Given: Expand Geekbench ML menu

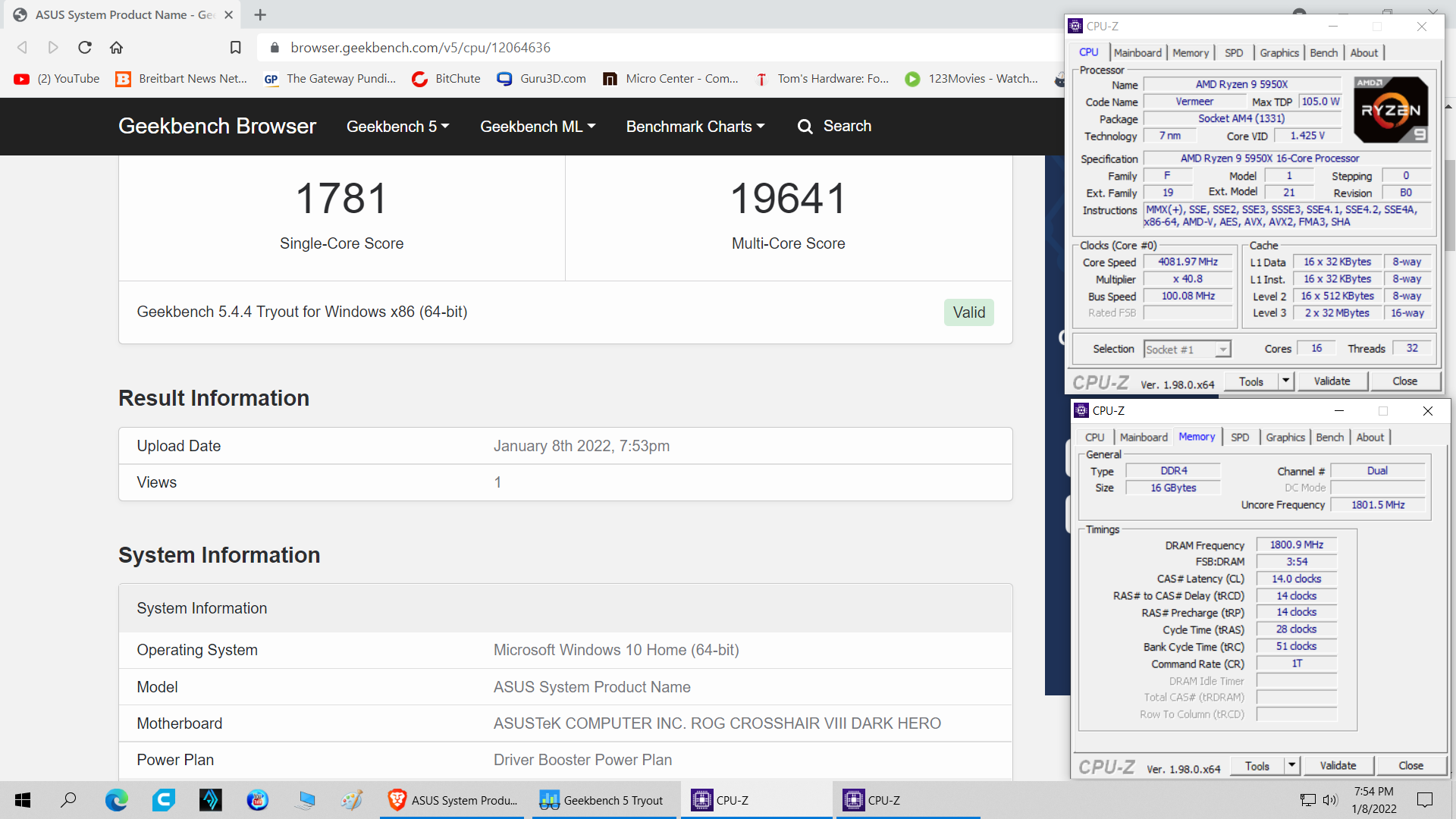Looking at the screenshot, I should (538, 127).
